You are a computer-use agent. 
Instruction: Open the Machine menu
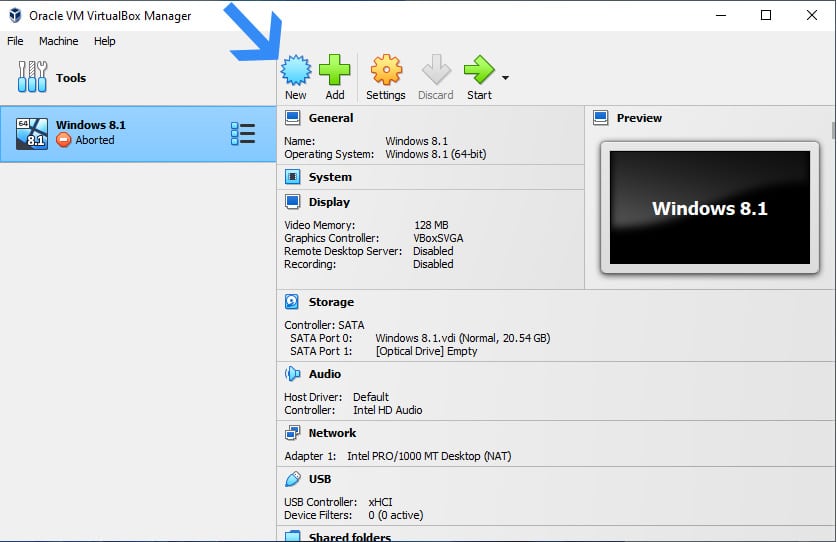coord(59,41)
